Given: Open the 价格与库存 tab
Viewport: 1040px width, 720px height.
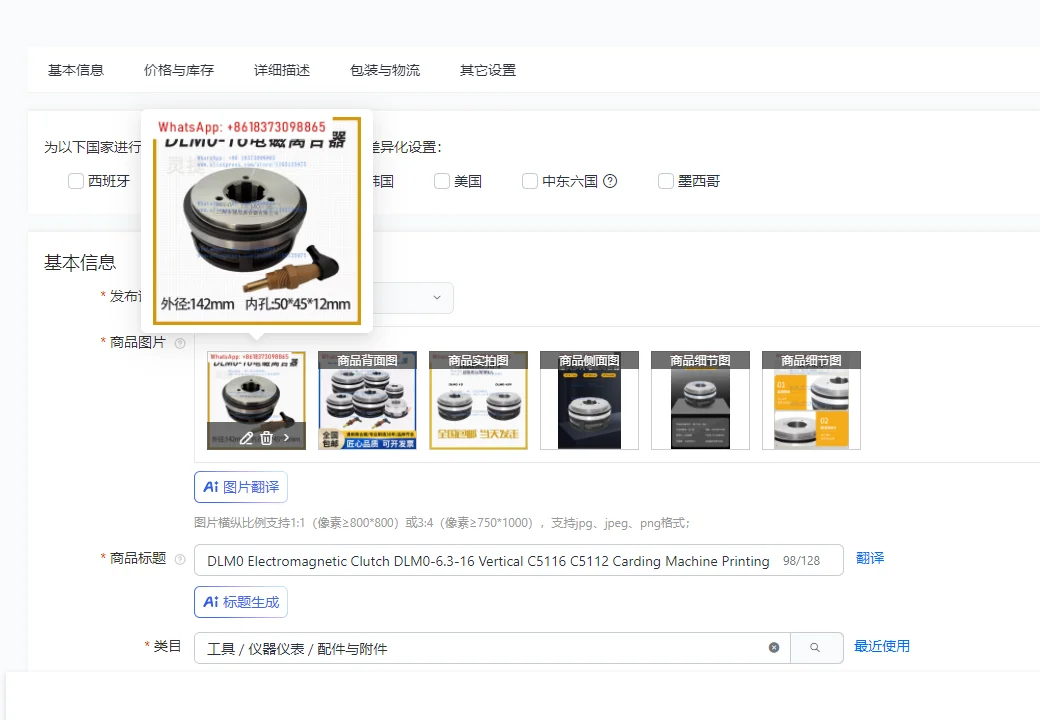Looking at the screenshot, I should (179, 70).
